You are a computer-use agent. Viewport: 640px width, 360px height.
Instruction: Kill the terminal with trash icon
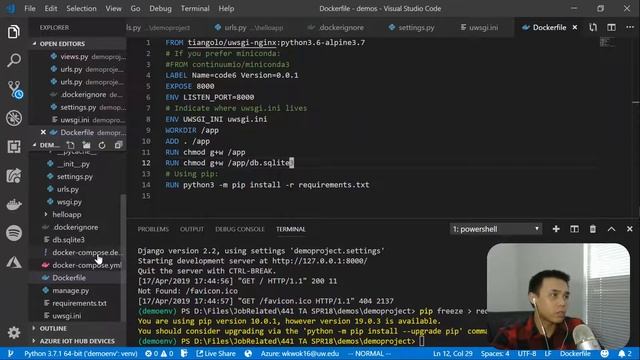click(x=593, y=229)
